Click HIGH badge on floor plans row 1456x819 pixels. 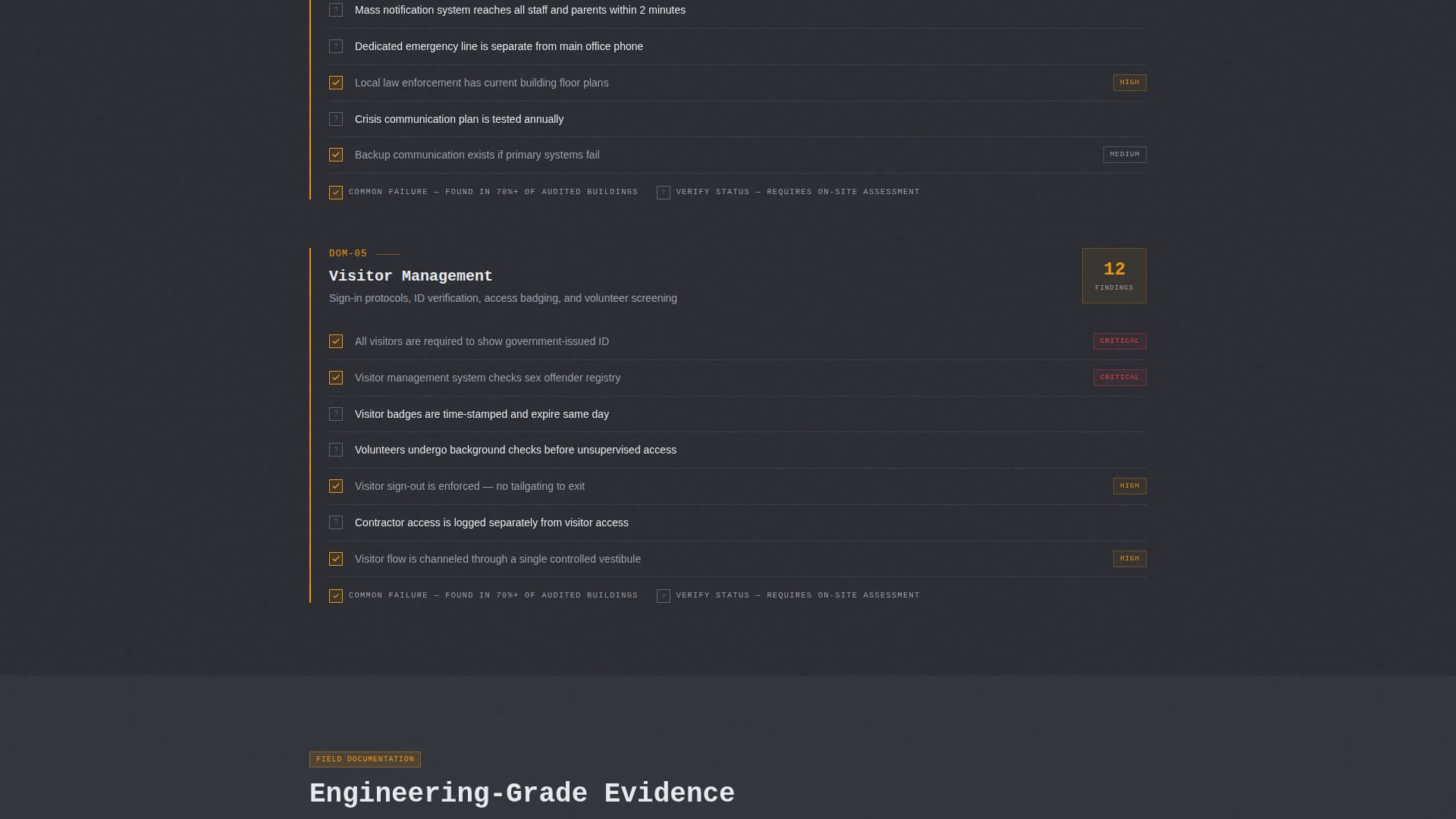[1129, 83]
